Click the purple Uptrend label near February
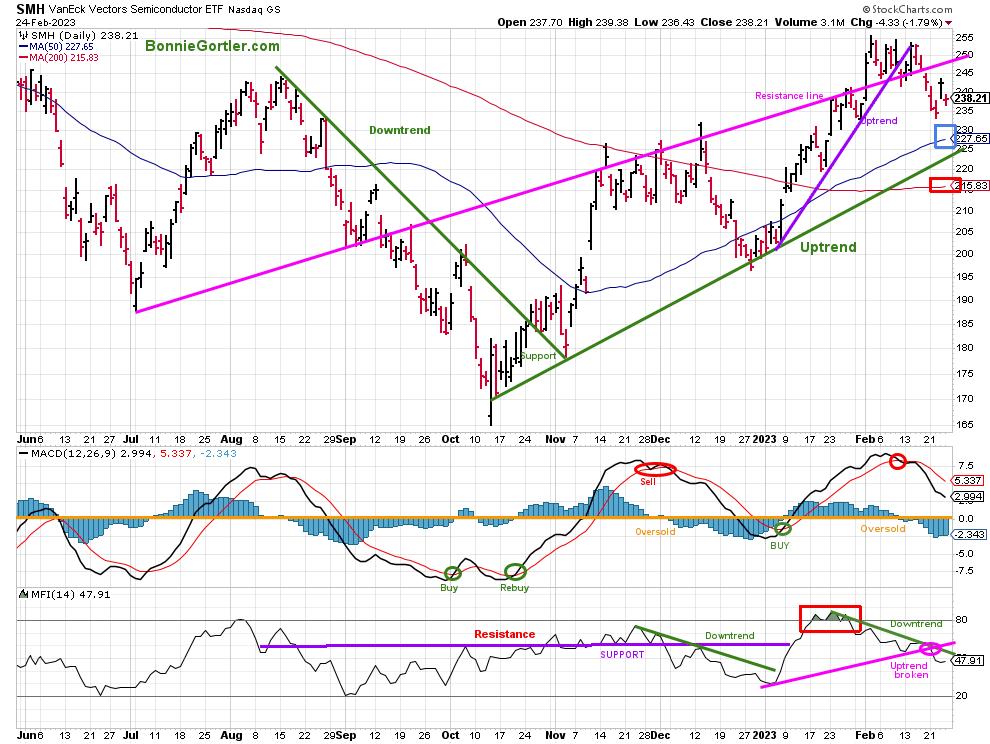Image resolution: width=990 pixels, height=744 pixels. pyautogui.click(x=879, y=121)
